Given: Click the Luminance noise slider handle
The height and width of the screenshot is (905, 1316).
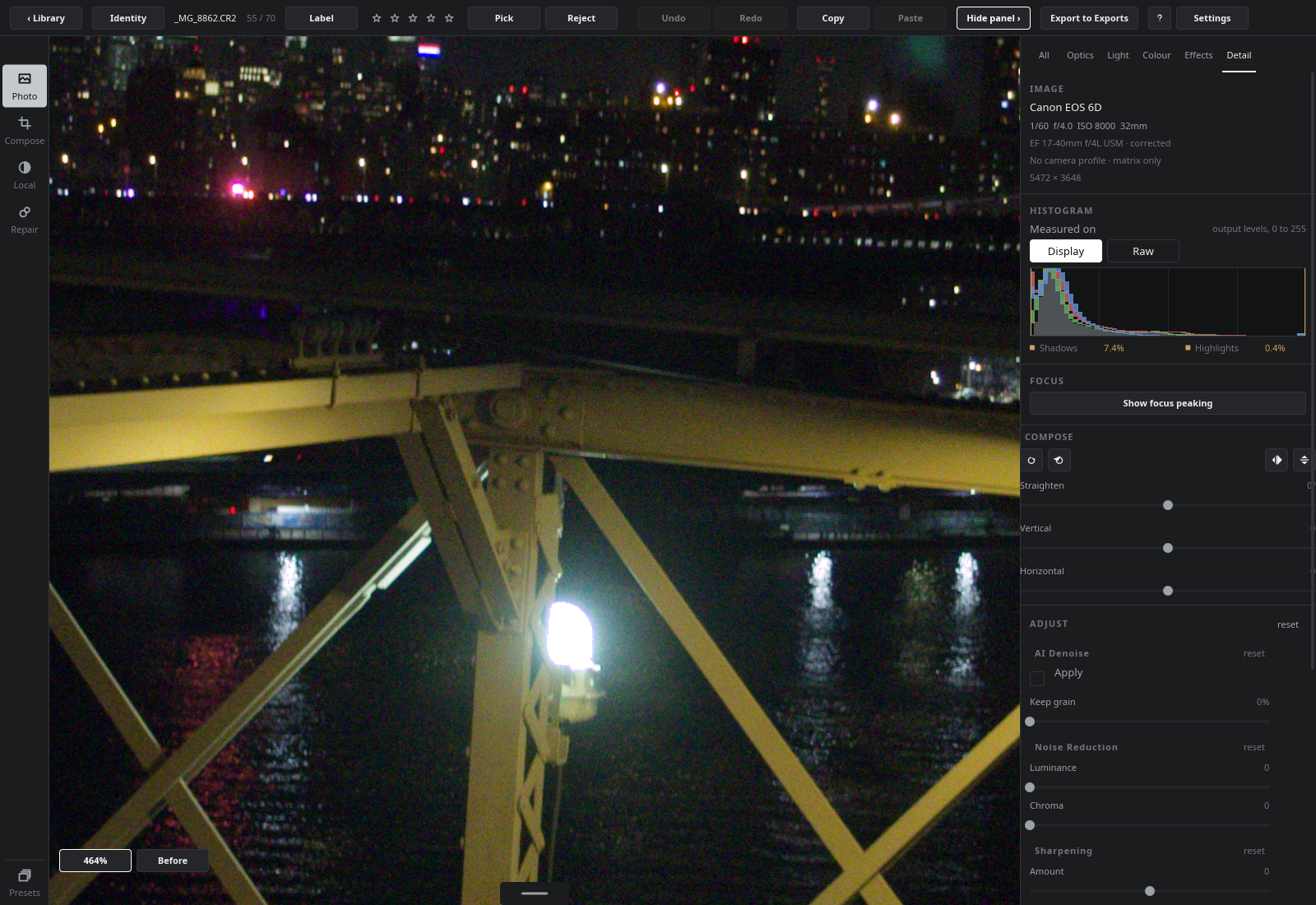Looking at the screenshot, I should pos(1030,787).
